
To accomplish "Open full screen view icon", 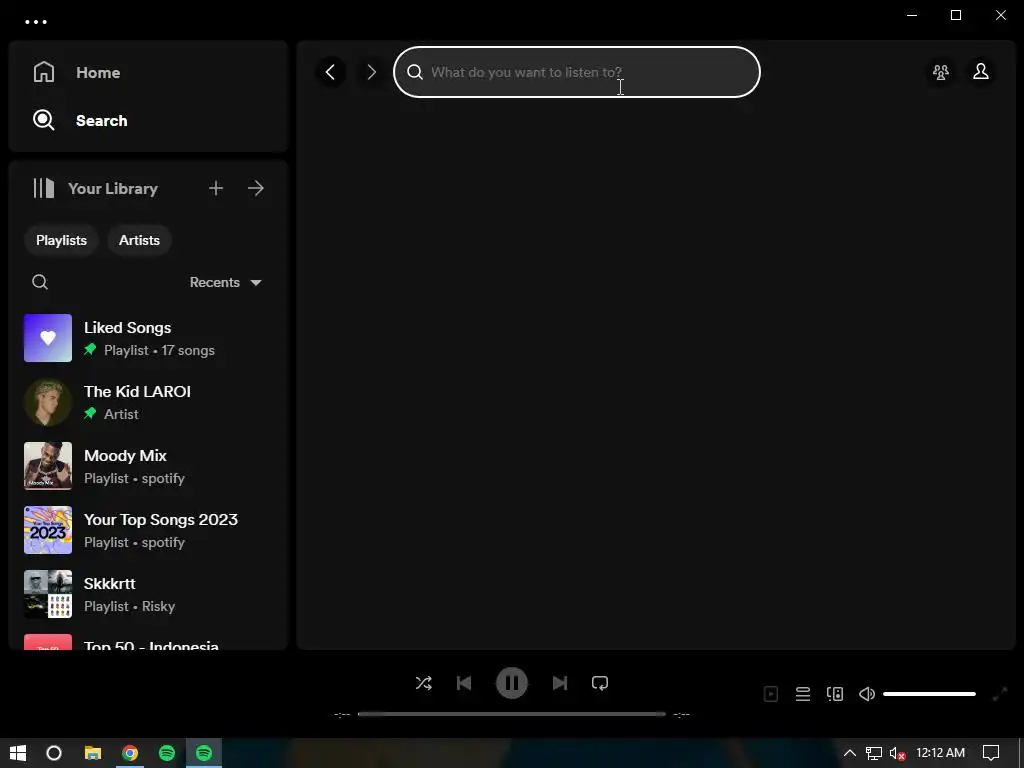I will 1000,694.
